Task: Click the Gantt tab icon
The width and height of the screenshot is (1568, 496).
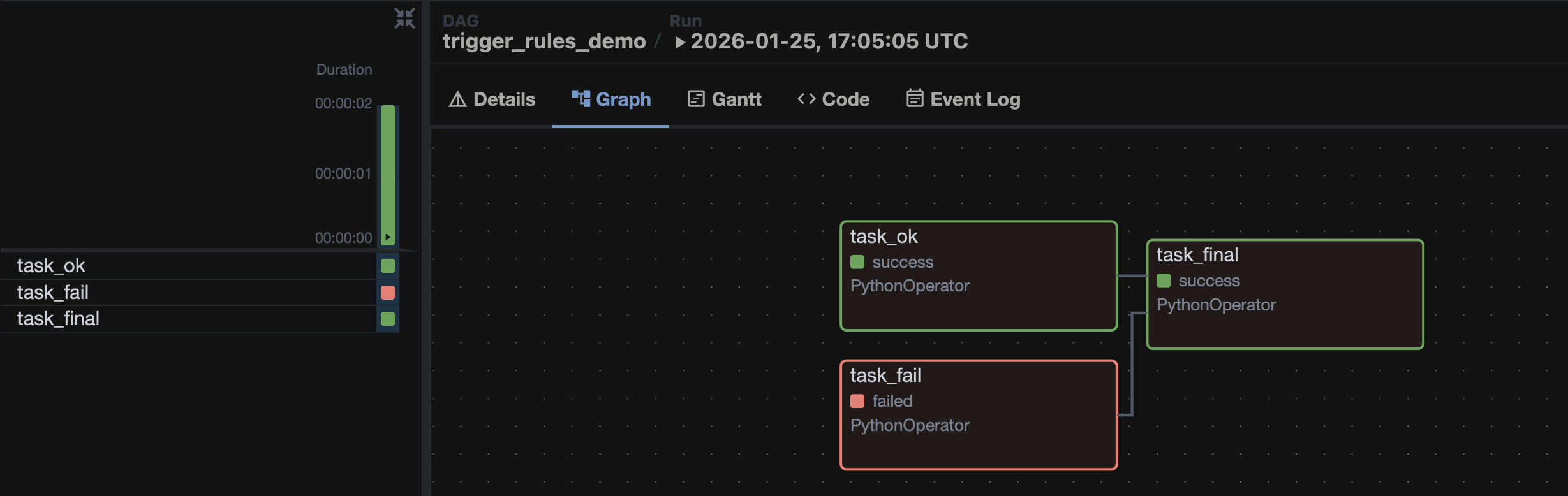Action: pyautogui.click(x=696, y=99)
